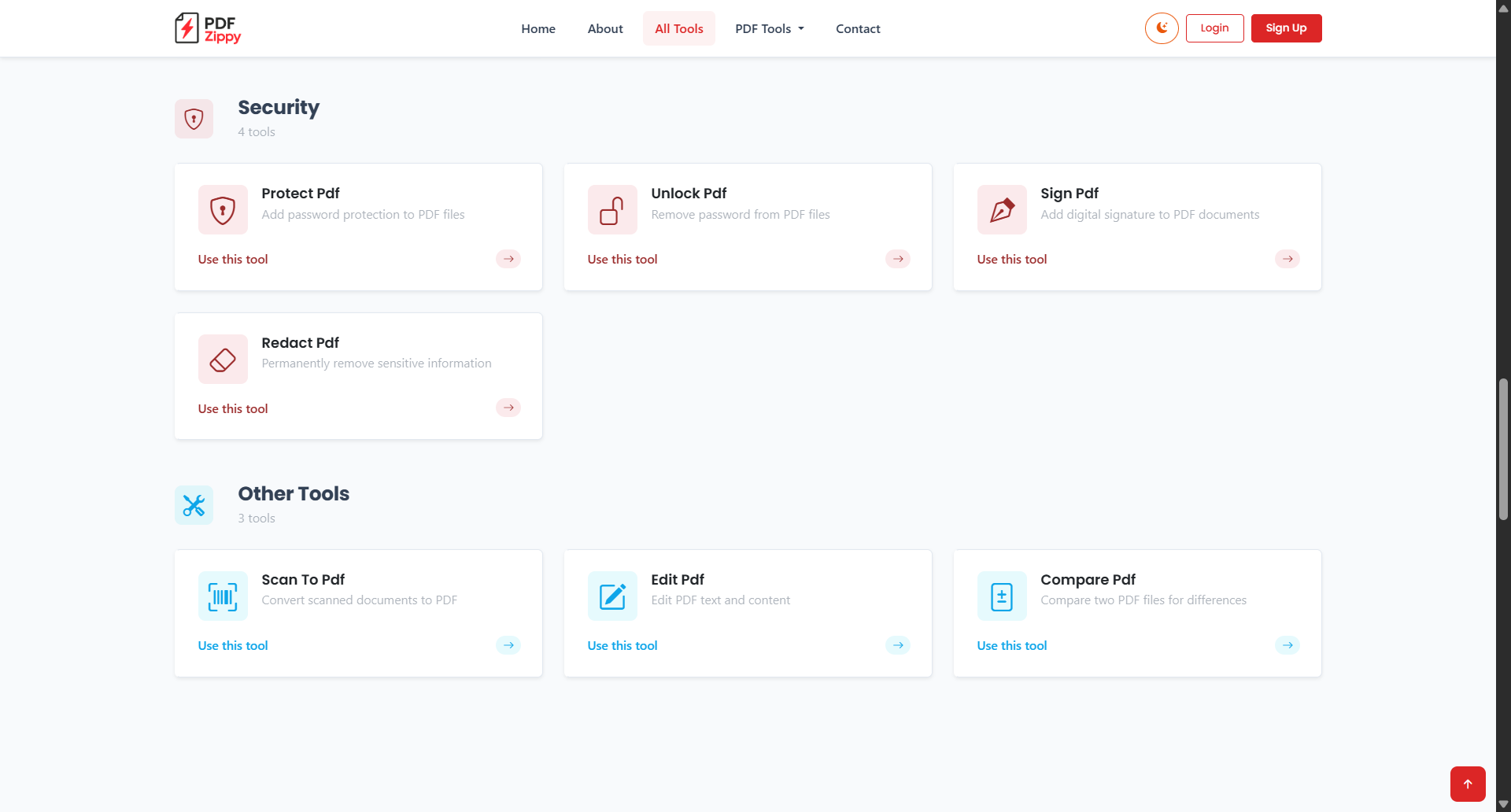Open the Contact page from navbar

point(858,28)
